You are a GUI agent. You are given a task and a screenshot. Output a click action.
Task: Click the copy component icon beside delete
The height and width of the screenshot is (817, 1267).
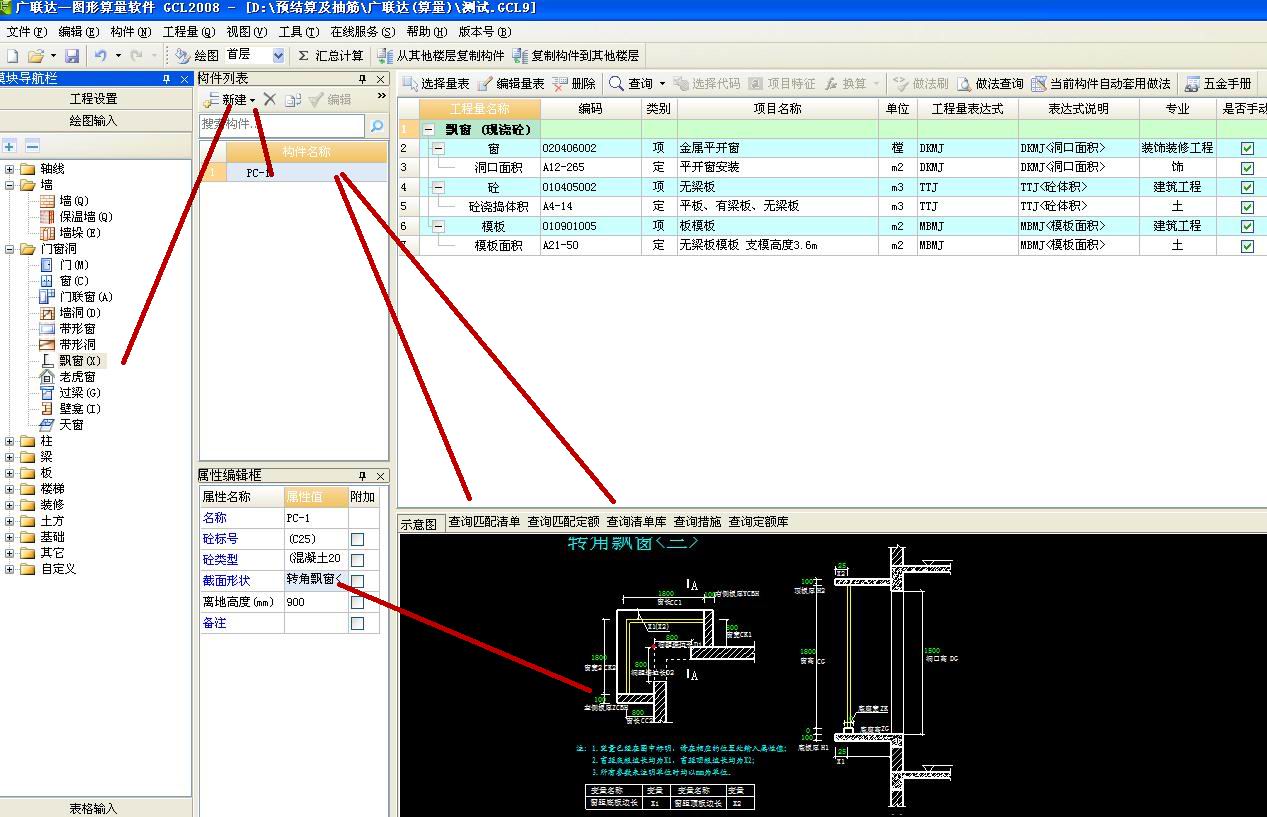[x=292, y=100]
